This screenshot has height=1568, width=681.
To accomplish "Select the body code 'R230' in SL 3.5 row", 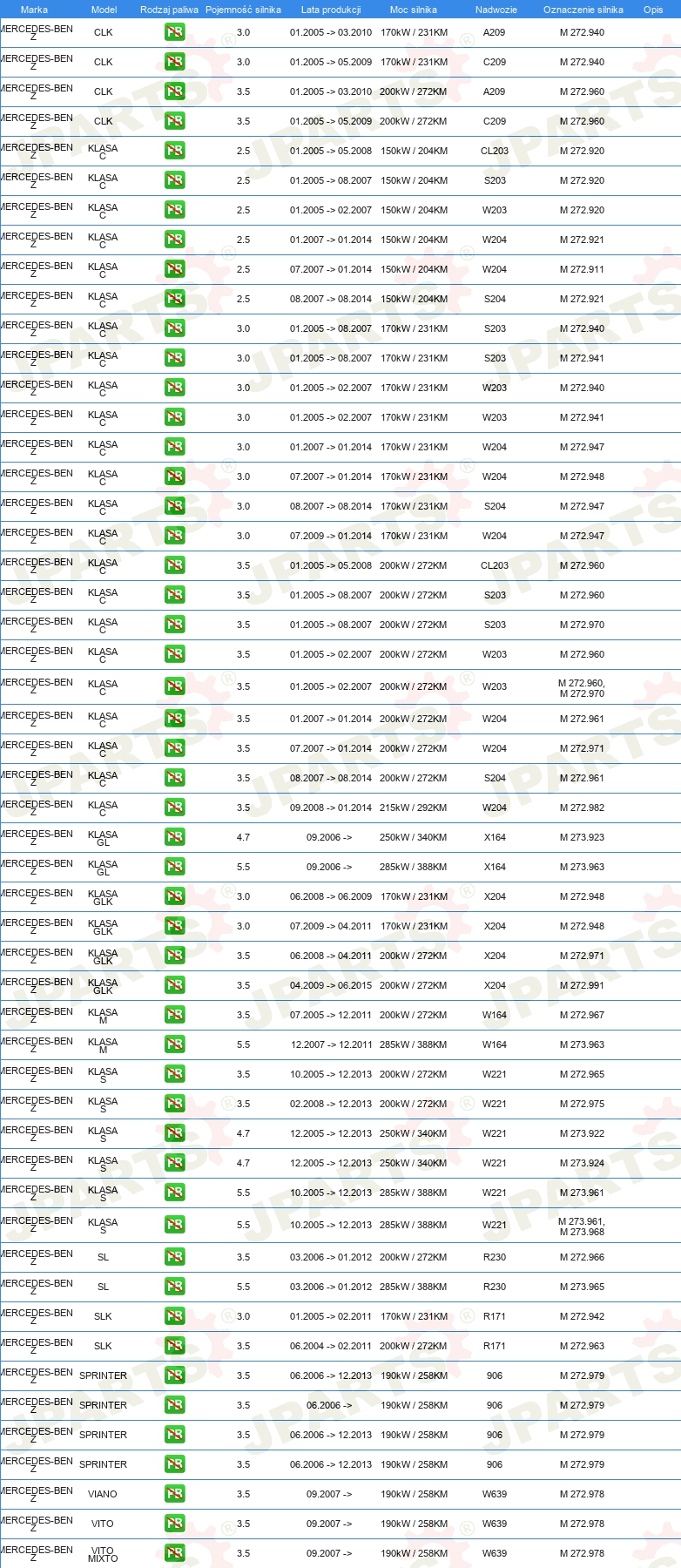I will click(x=495, y=1258).
